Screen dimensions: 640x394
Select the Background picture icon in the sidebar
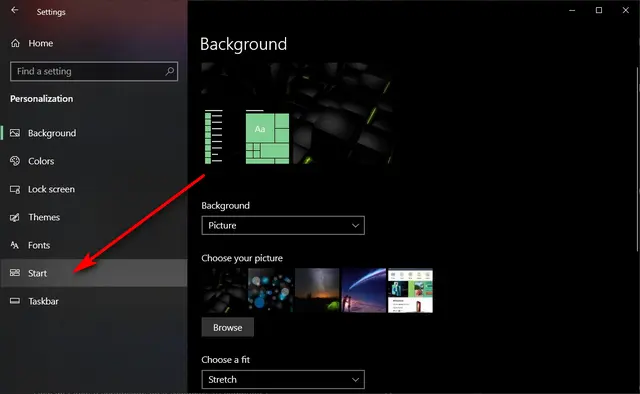click(15, 133)
